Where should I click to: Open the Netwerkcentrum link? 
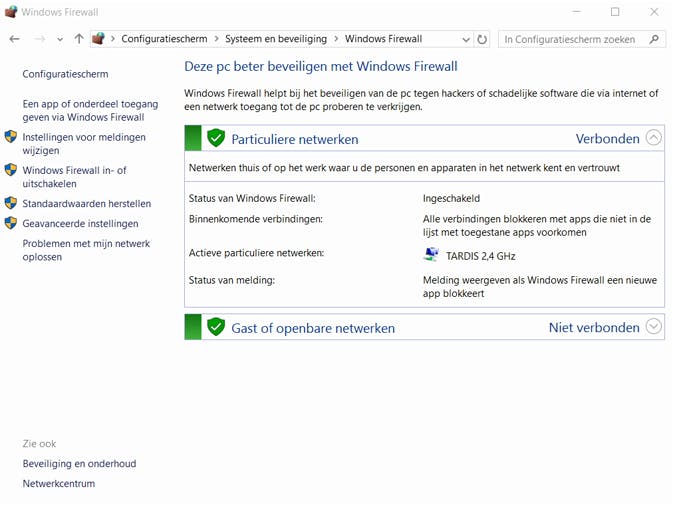[x=58, y=484]
